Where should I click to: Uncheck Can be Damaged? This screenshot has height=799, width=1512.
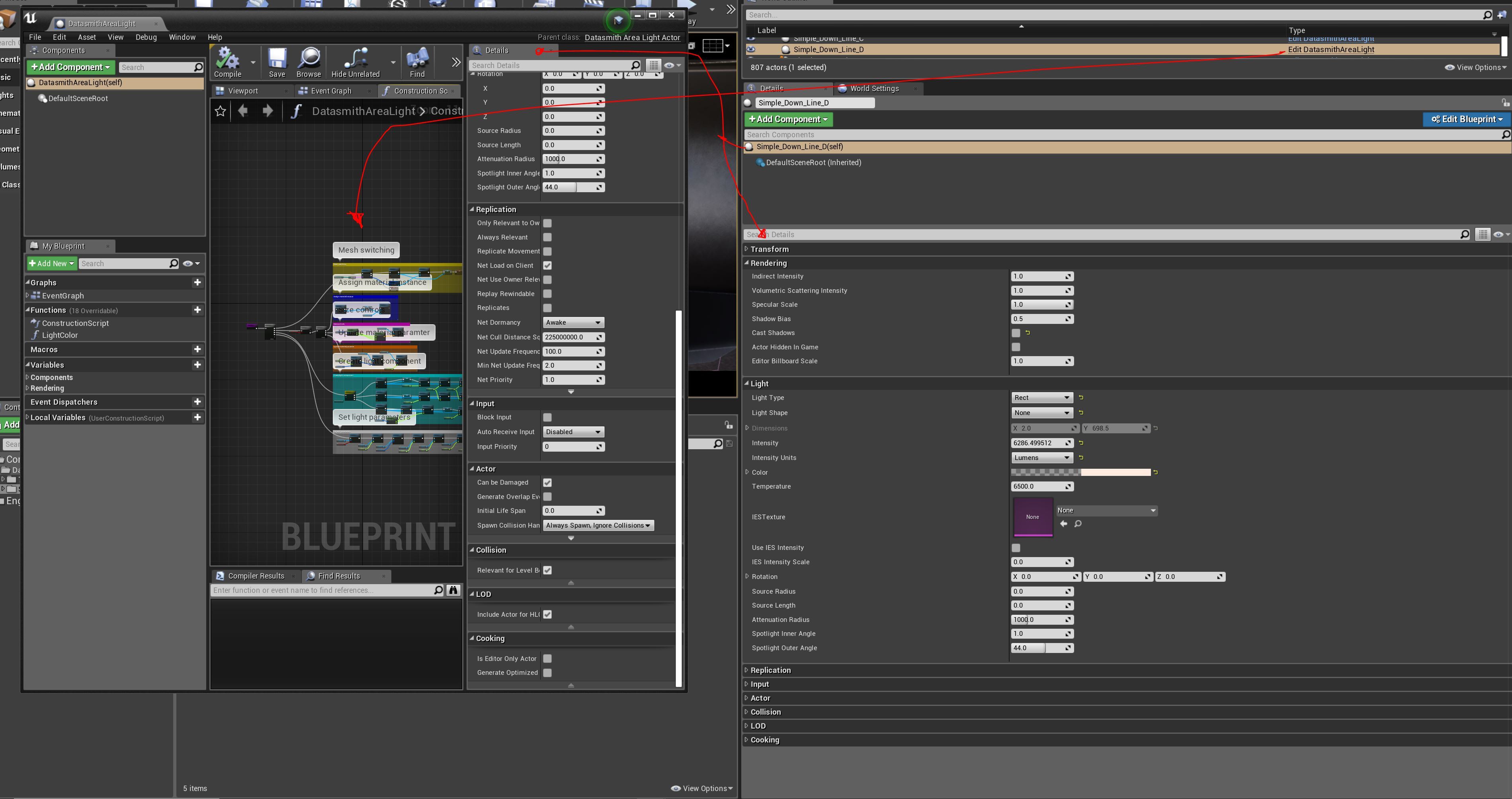click(x=548, y=482)
